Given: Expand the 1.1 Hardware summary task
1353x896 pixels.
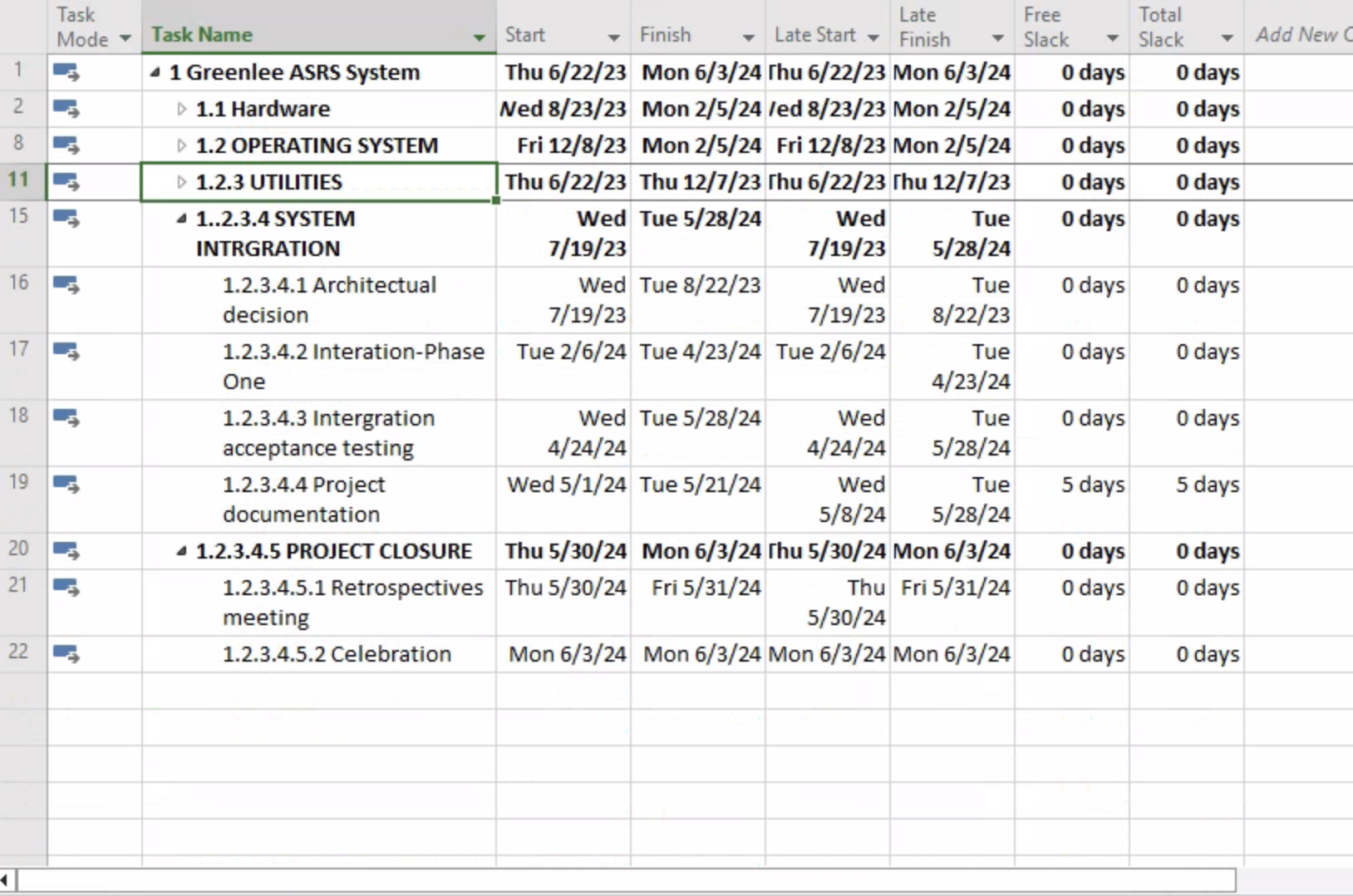Looking at the screenshot, I should (181, 108).
